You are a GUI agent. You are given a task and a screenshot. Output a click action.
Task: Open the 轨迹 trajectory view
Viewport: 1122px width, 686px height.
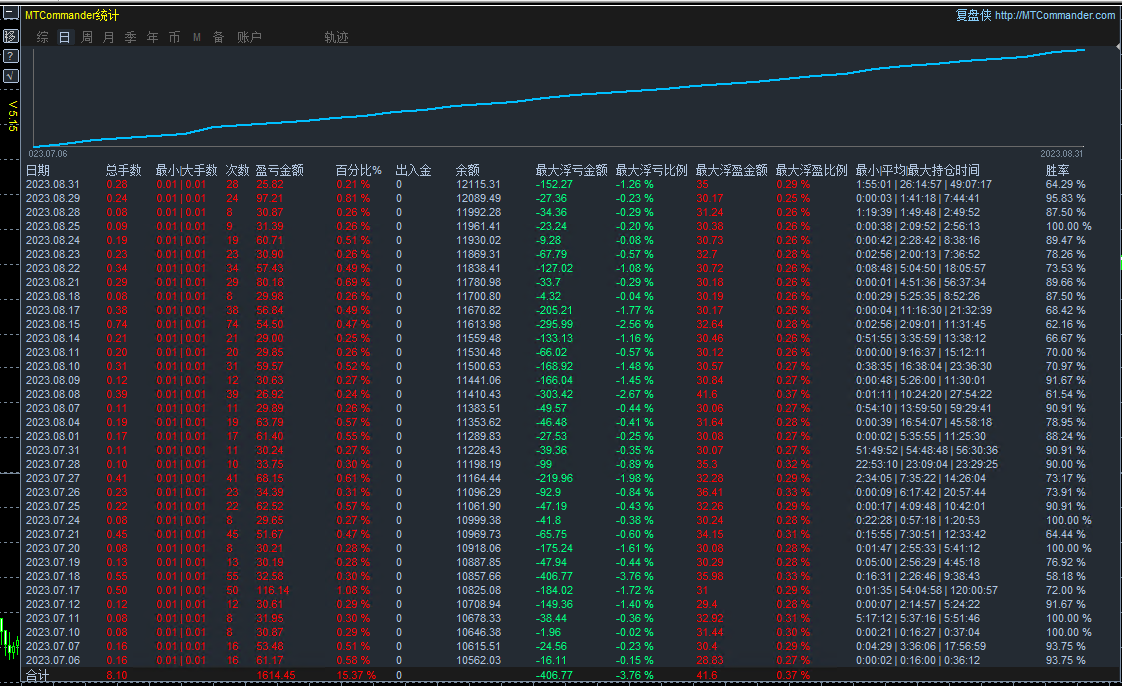336,37
